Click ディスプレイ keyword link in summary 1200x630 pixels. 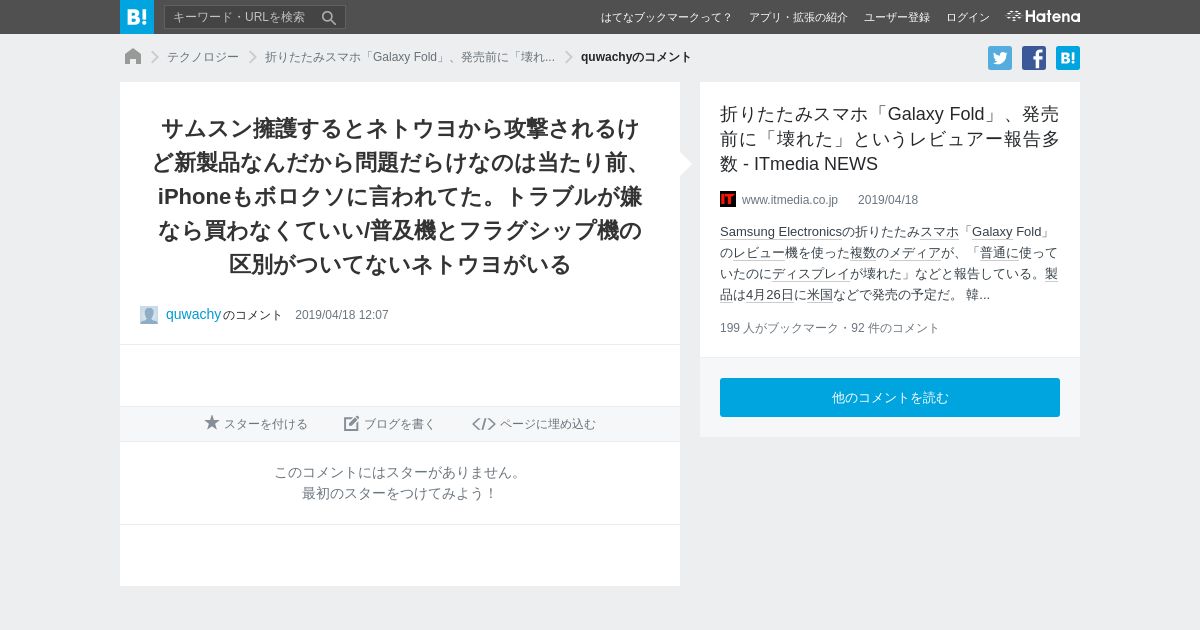(811, 274)
